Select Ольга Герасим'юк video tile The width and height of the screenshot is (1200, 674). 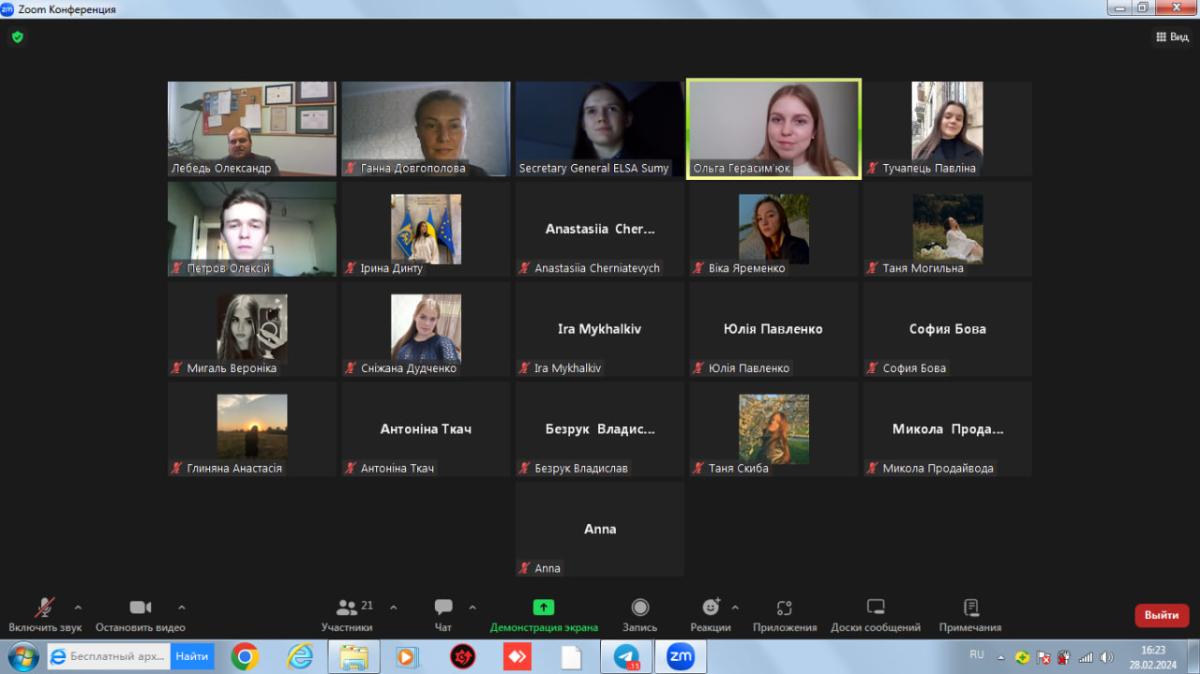point(774,129)
